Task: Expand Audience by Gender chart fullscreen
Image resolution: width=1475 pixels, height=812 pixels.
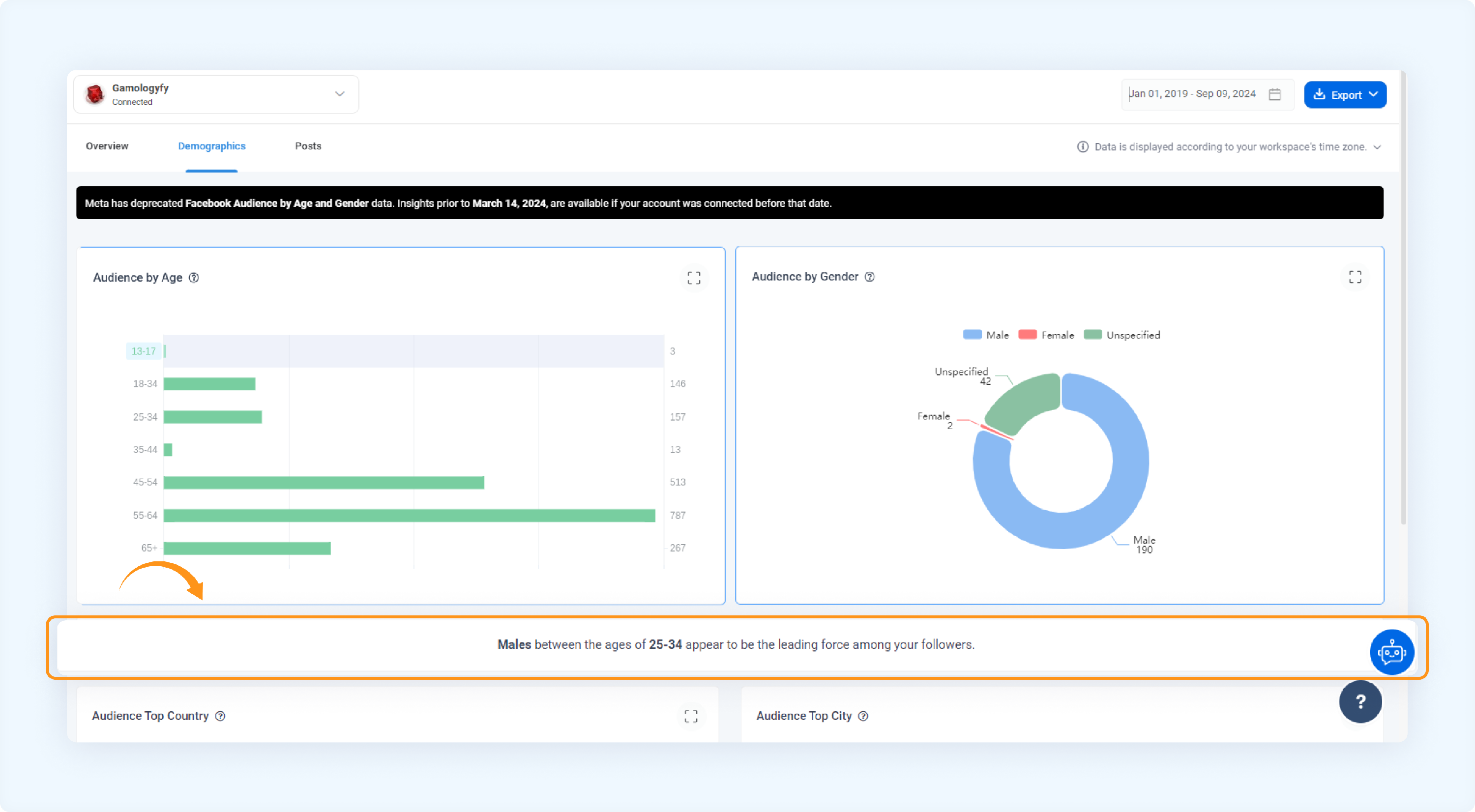Action: [x=1355, y=277]
